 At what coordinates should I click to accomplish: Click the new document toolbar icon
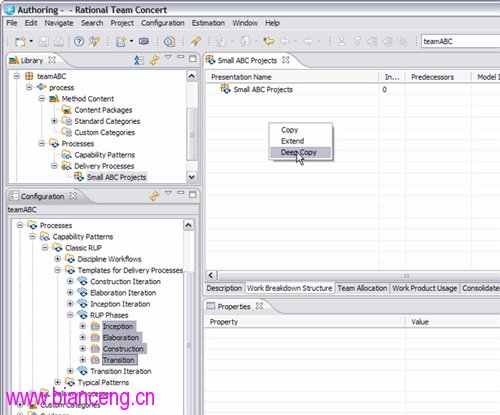click(121, 41)
